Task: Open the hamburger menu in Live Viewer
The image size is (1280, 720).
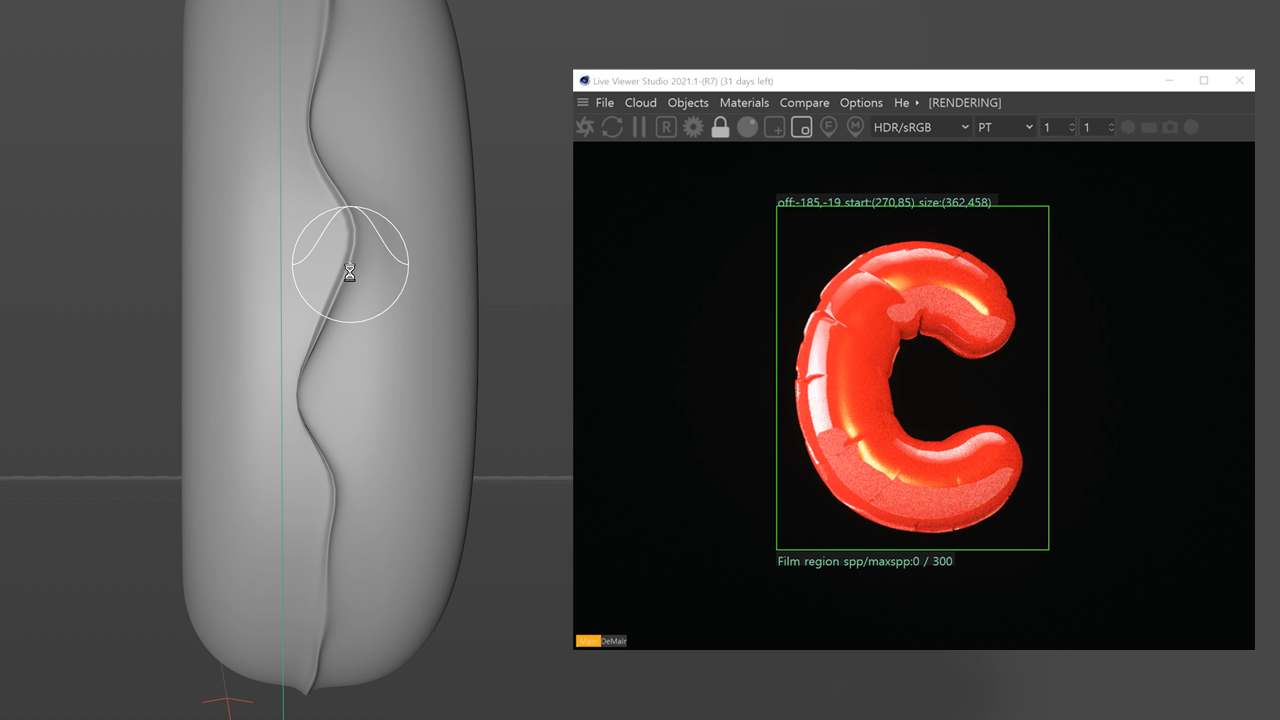Action: click(583, 102)
